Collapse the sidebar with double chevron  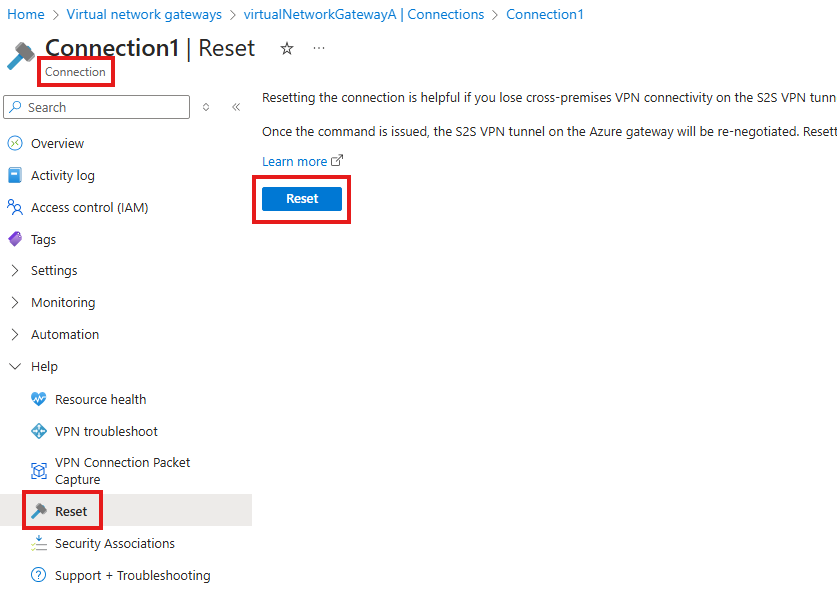coord(236,107)
